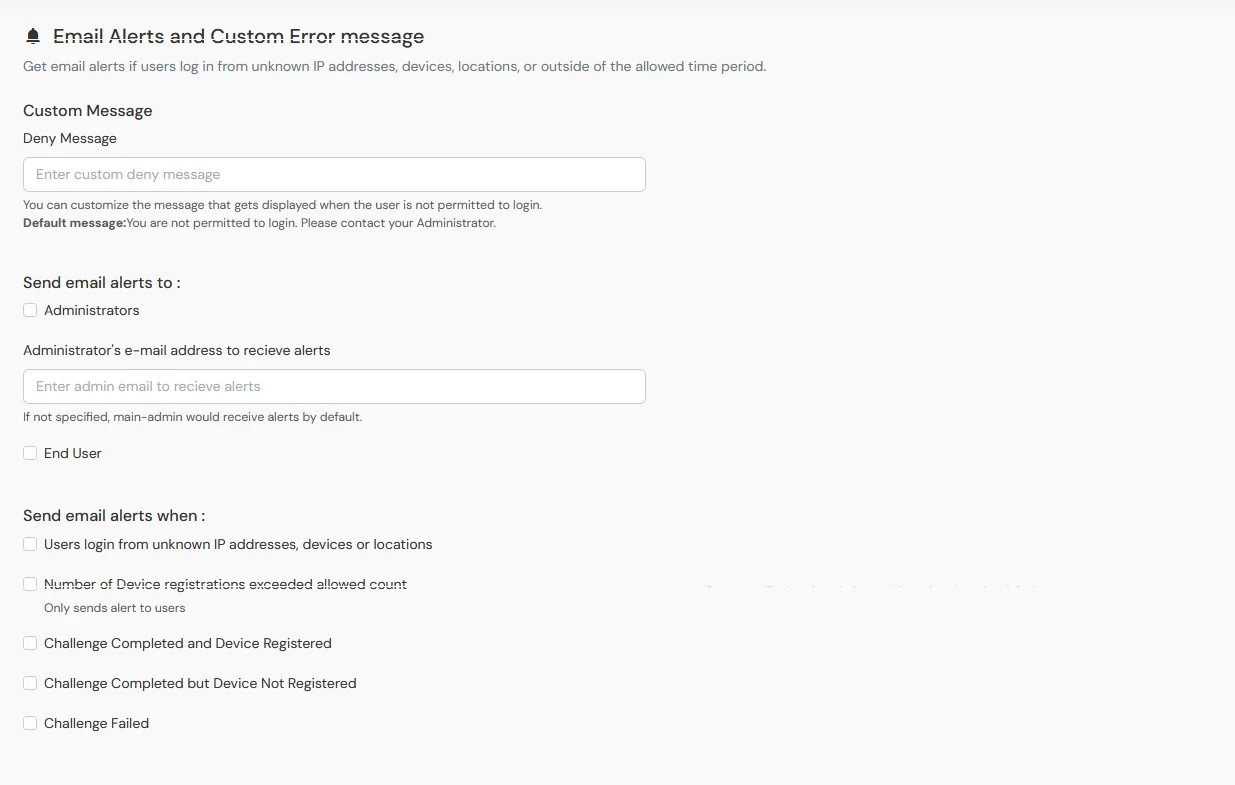Viewport: 1235px width, 785px height.
Task: Click the main-admin default alerts hint text
Action: [192, 417]
